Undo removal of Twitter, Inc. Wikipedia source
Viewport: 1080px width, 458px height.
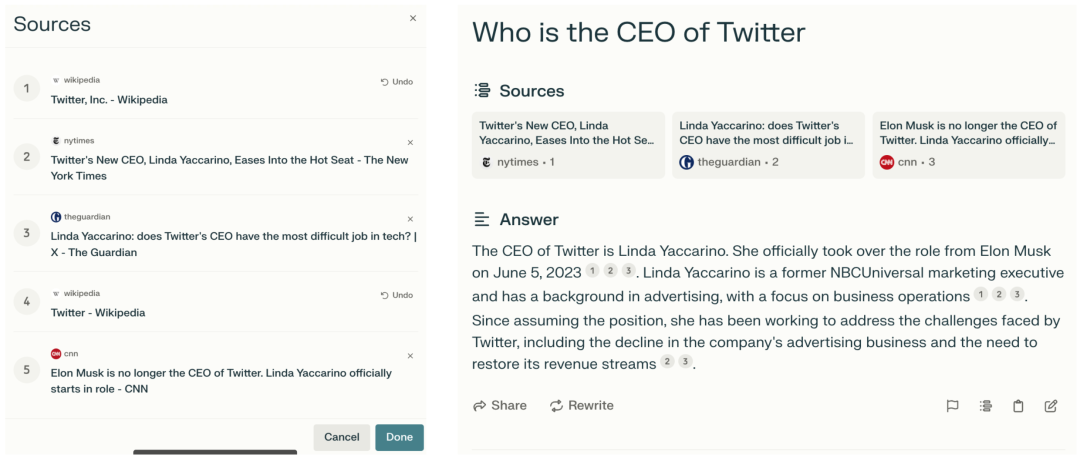[397, 82]
